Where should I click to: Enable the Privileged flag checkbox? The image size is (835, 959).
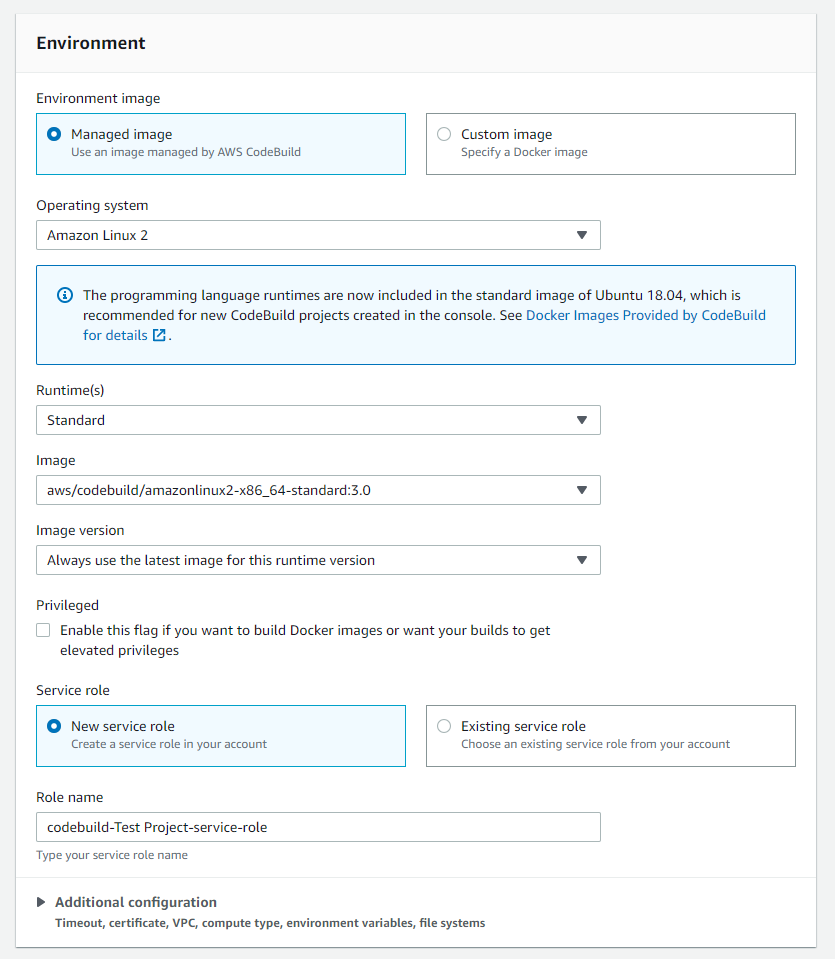pos(43,630)
